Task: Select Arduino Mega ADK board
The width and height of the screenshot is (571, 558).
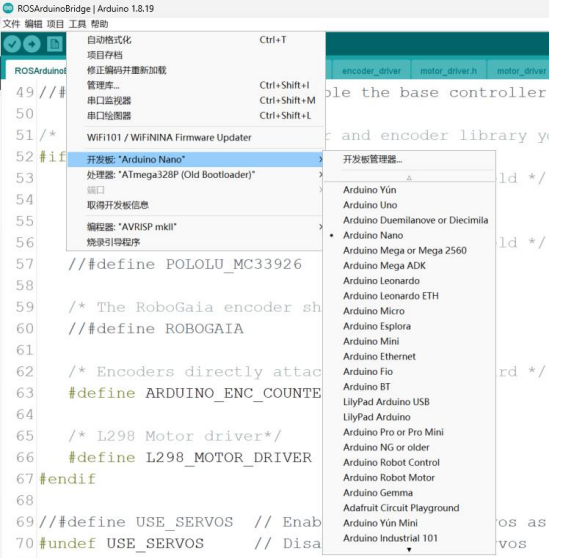Action: click(x=409, y=266)
